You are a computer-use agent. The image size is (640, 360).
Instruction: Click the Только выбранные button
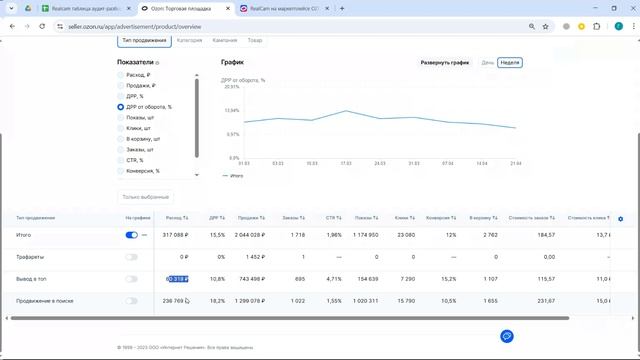[x=145, y=197]
